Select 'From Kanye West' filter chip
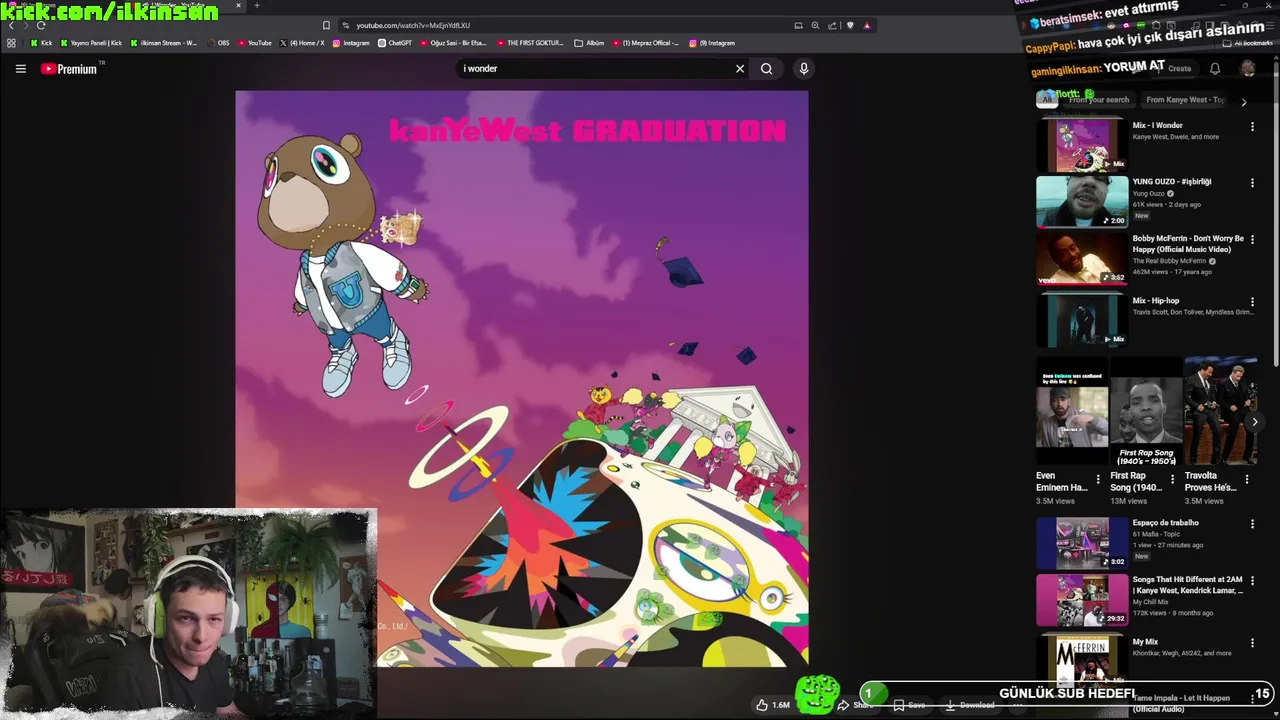This screenshot has height=720, width=1280. [1185, 100]
